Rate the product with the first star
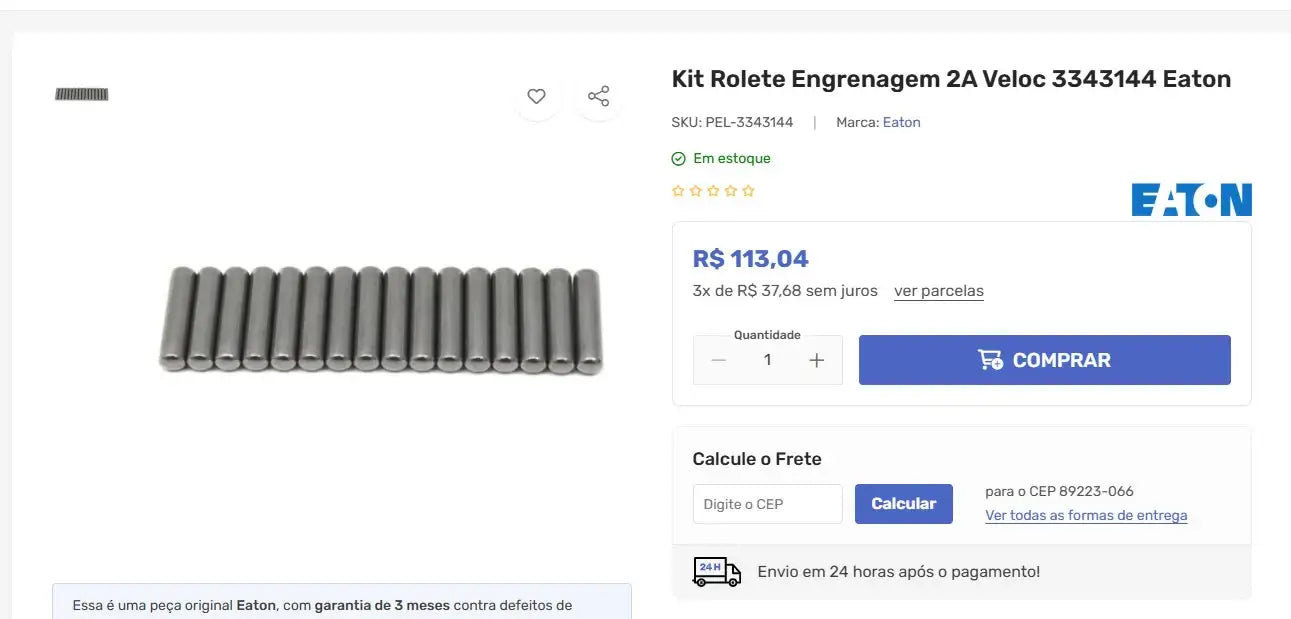The width and height of the screenshot is (1291, 619). [x=678, y=190]
